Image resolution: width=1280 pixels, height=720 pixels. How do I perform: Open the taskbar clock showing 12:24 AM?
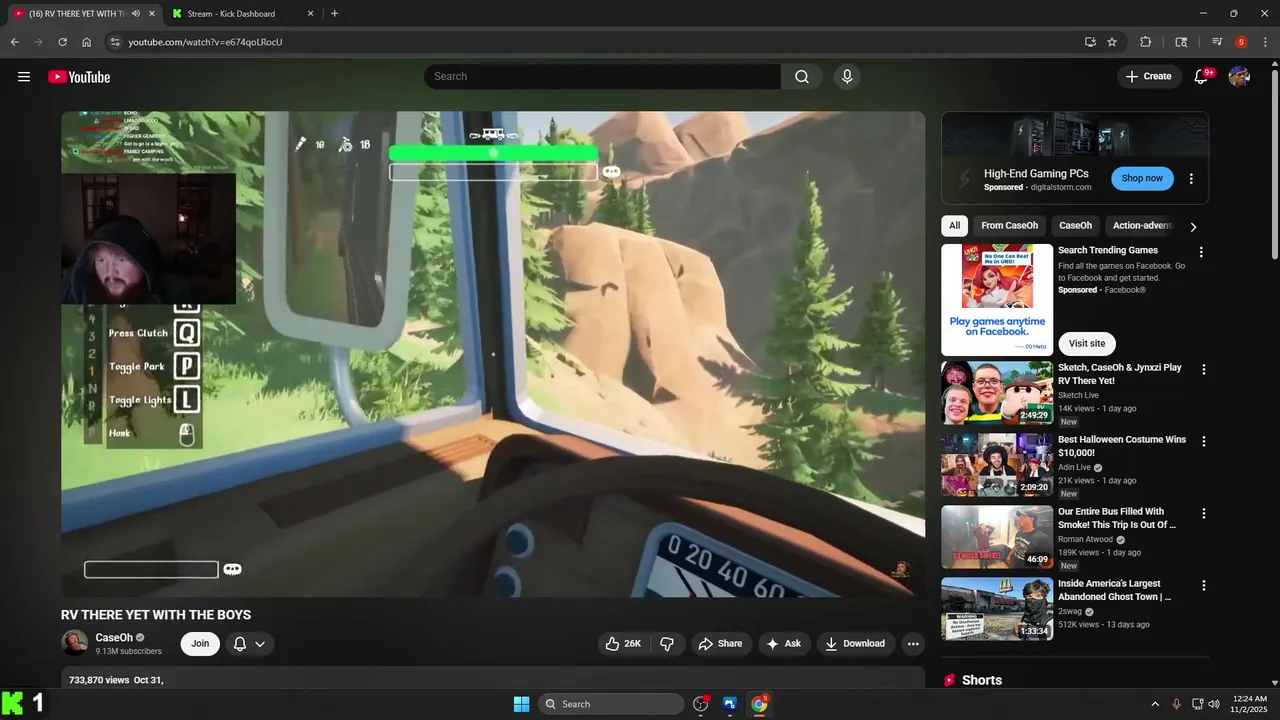[x=1250, y=704]
